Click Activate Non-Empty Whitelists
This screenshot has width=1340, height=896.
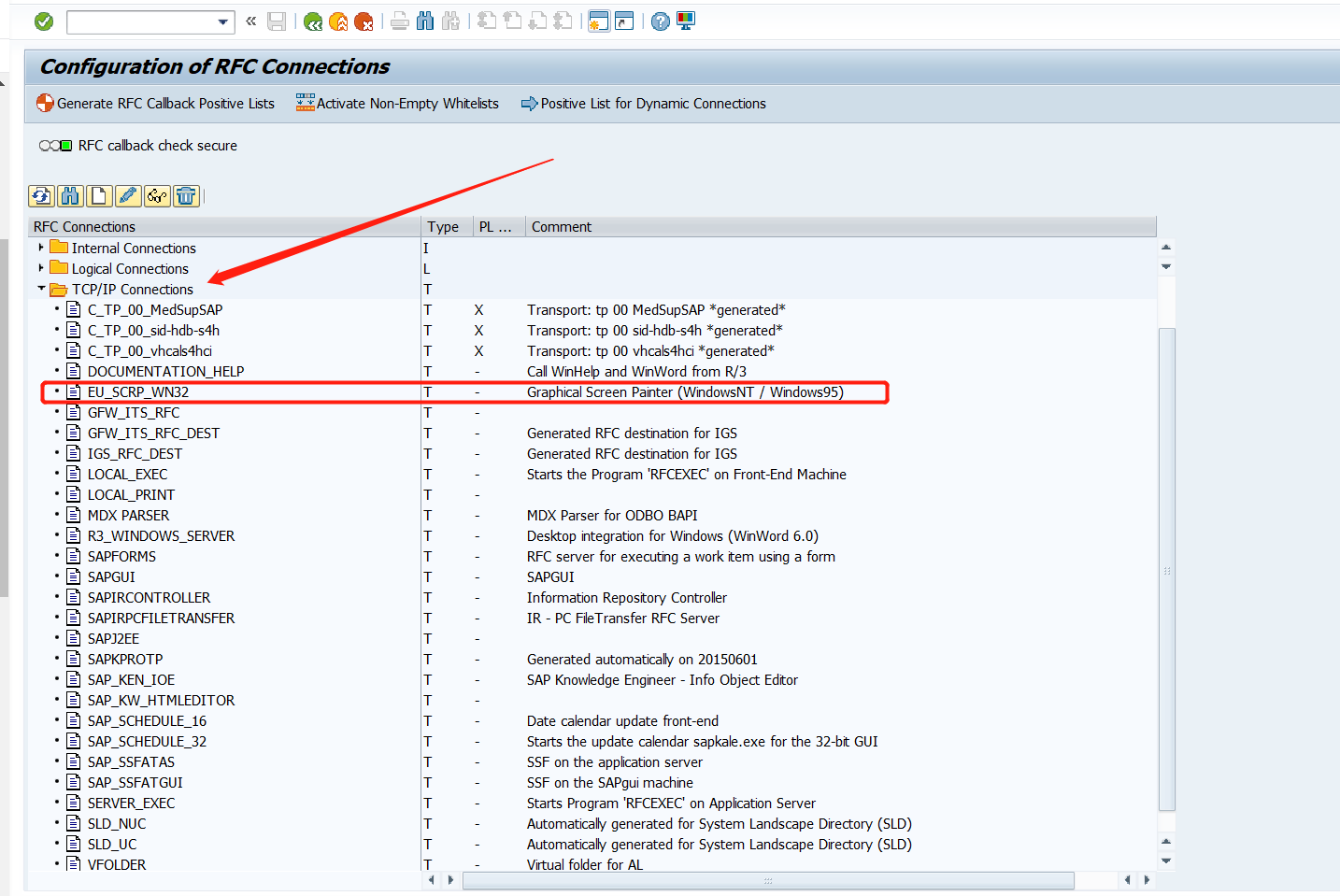click(x=397, y=103)
